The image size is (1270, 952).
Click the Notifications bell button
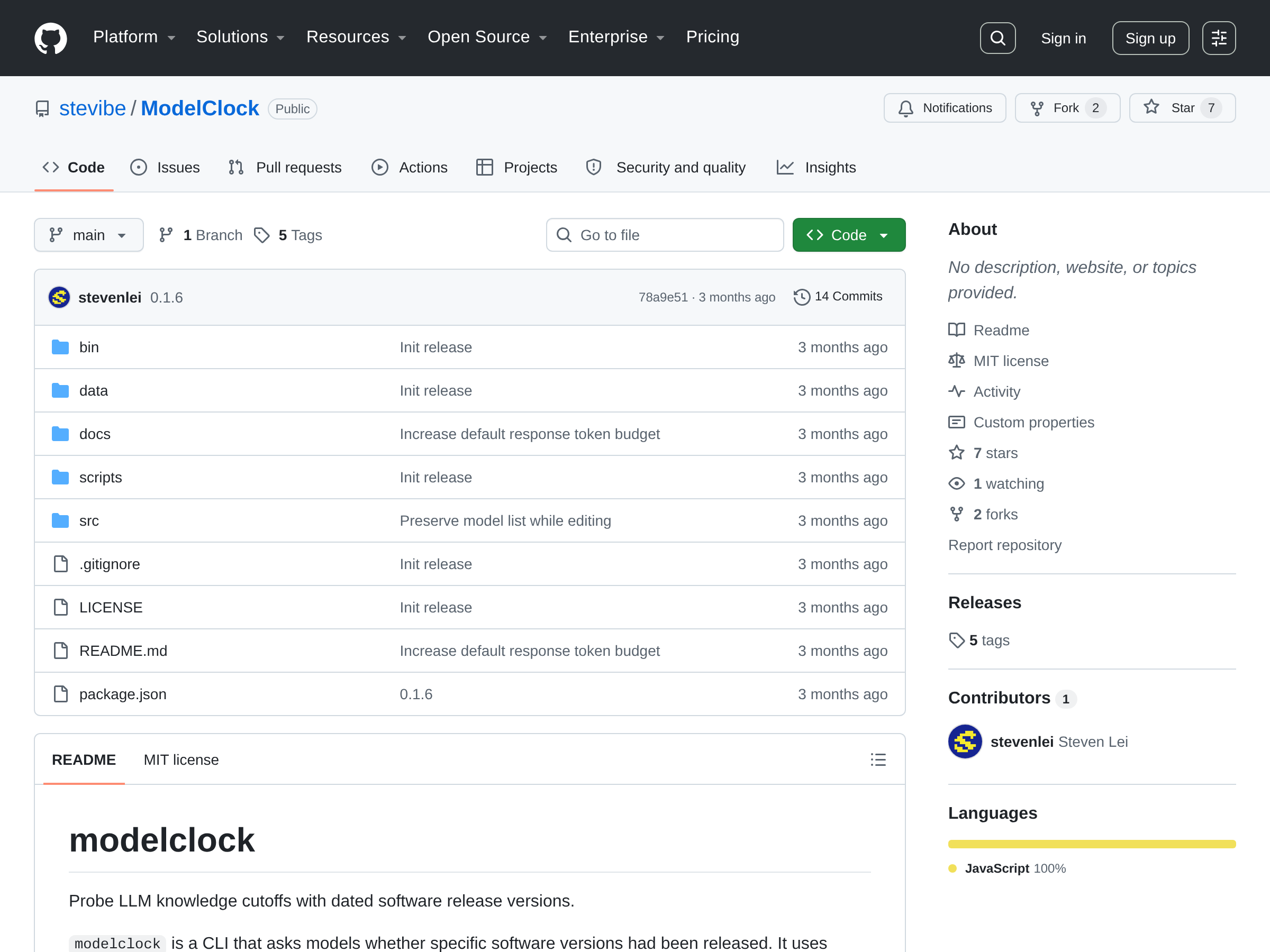(x=945, y=108)
